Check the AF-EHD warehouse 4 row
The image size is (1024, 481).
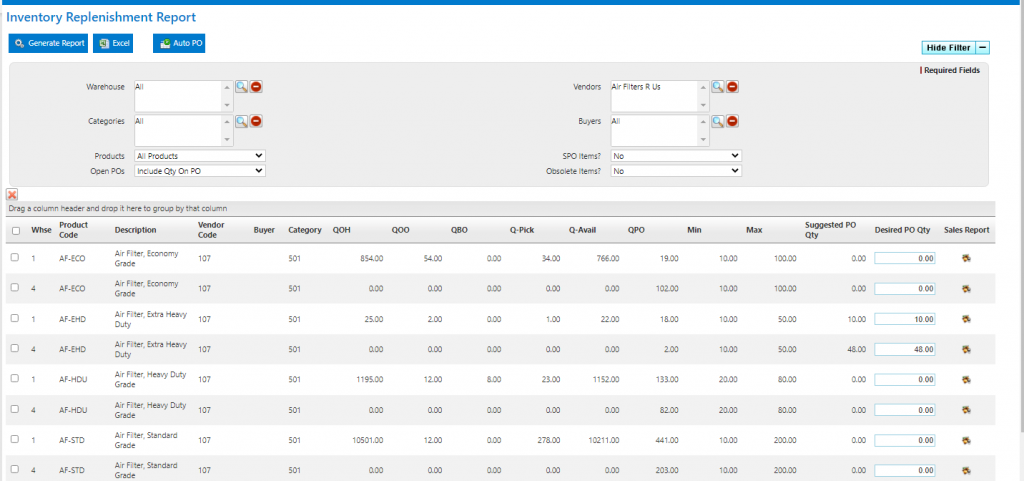tap(15, 349)
